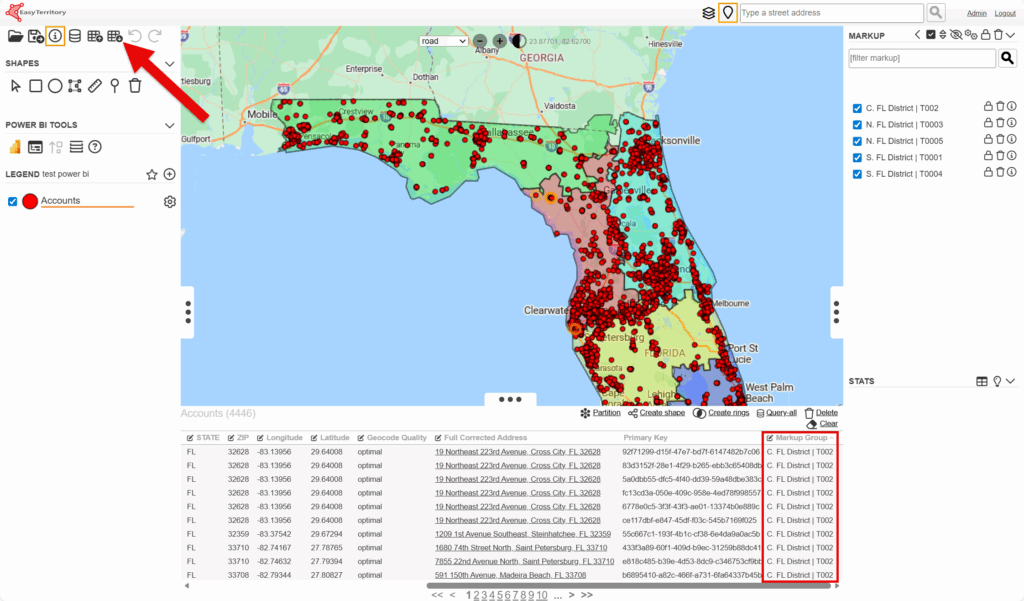The width and height of the screenshot is (1024, 601).
Task: Collapse the Power BI Tools section
Action: click(x=170, y=126)
